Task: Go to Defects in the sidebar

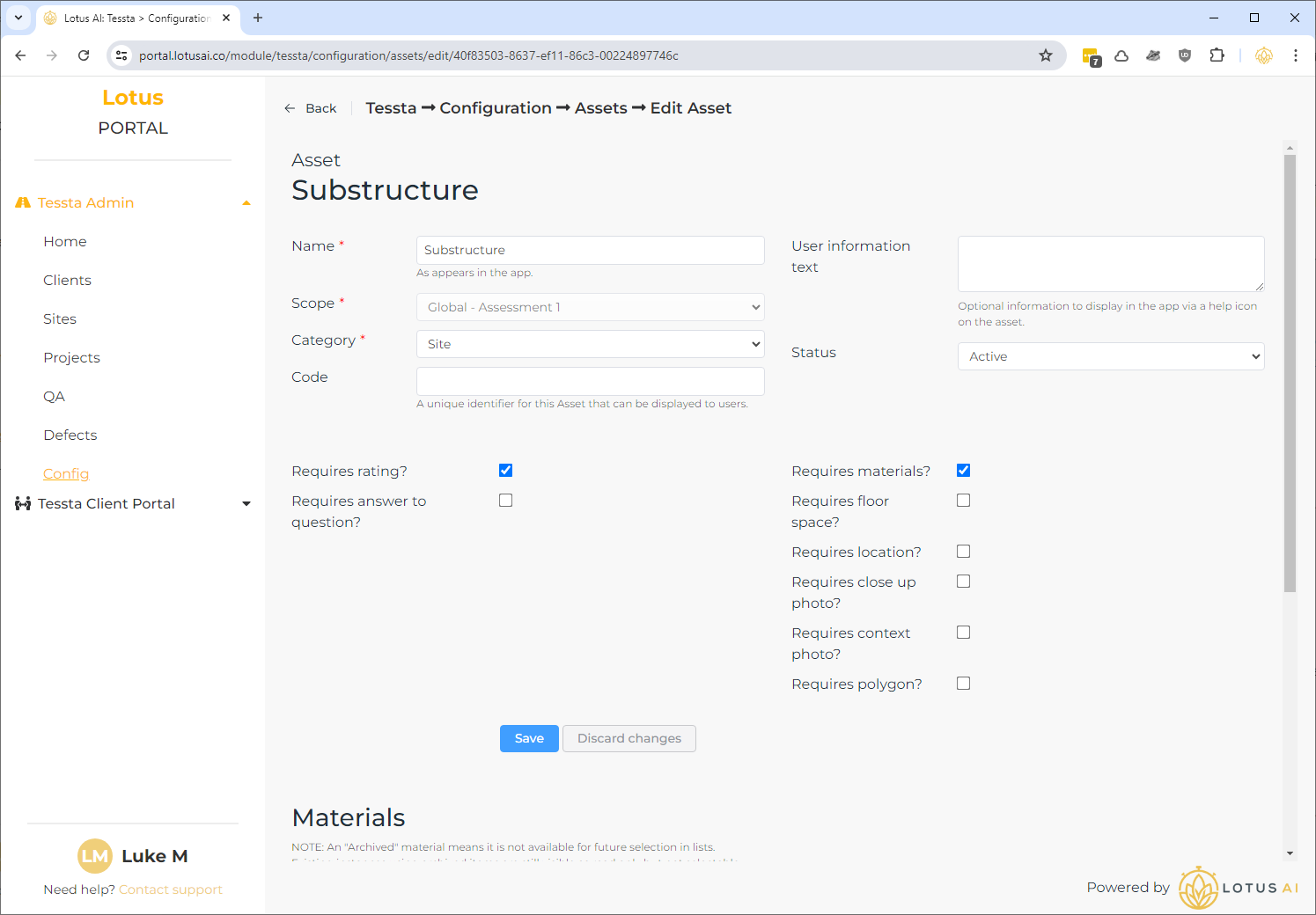Action: 70,436
